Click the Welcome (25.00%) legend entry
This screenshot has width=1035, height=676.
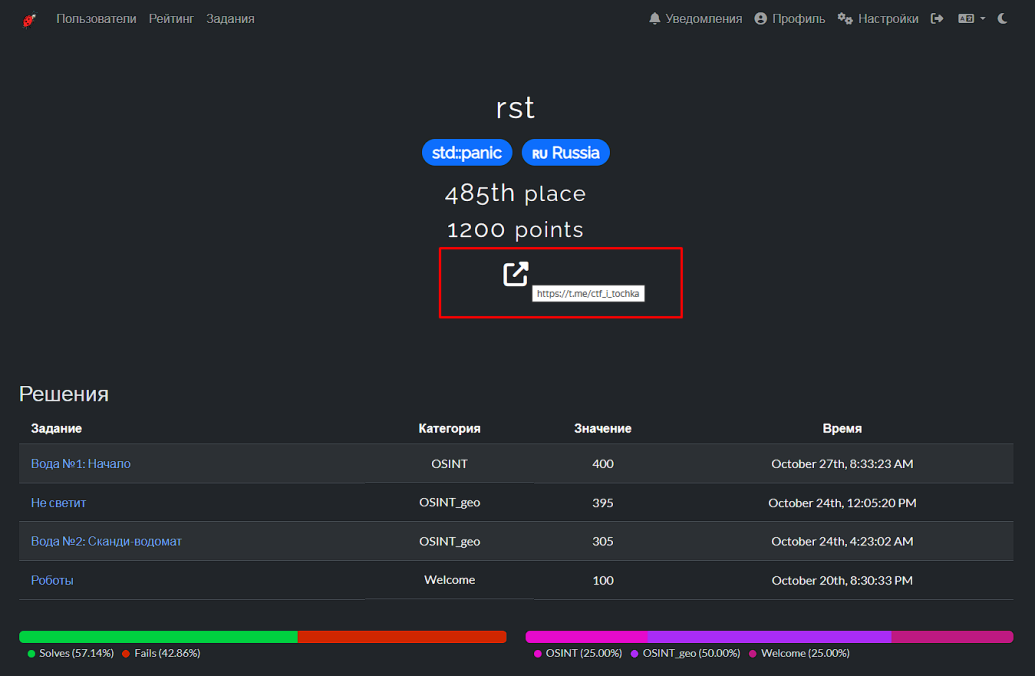pyautogui.click(x=799, y=653)
